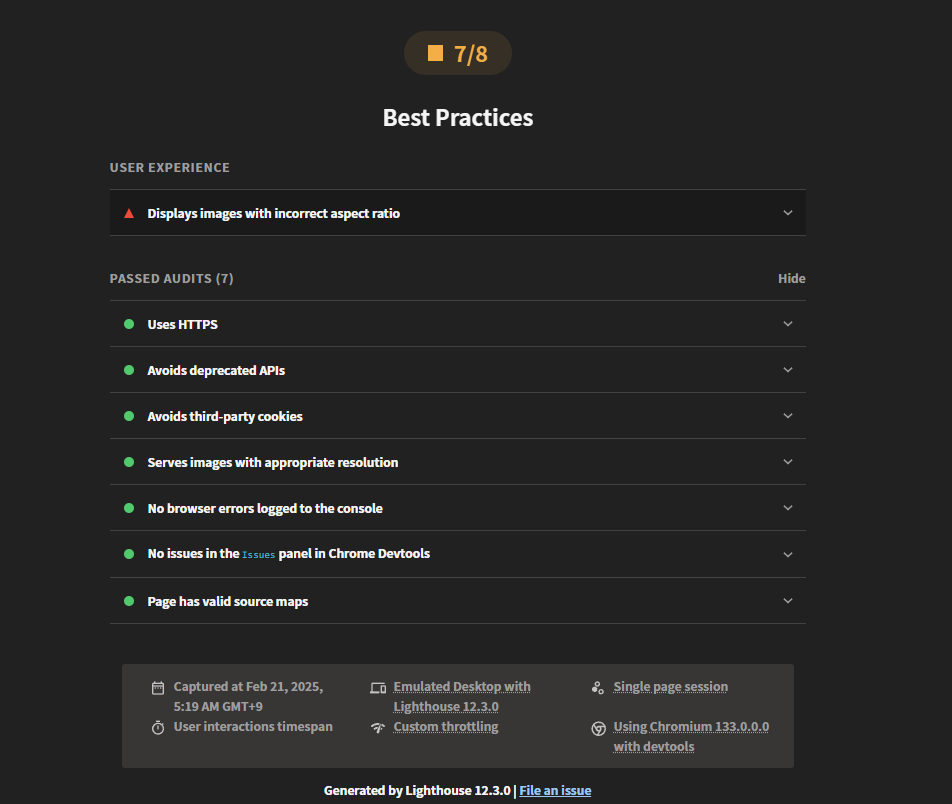Click the Issues code text in audit title
The height and width of the screenshot is (804, 952).
[x=259, y=555]
